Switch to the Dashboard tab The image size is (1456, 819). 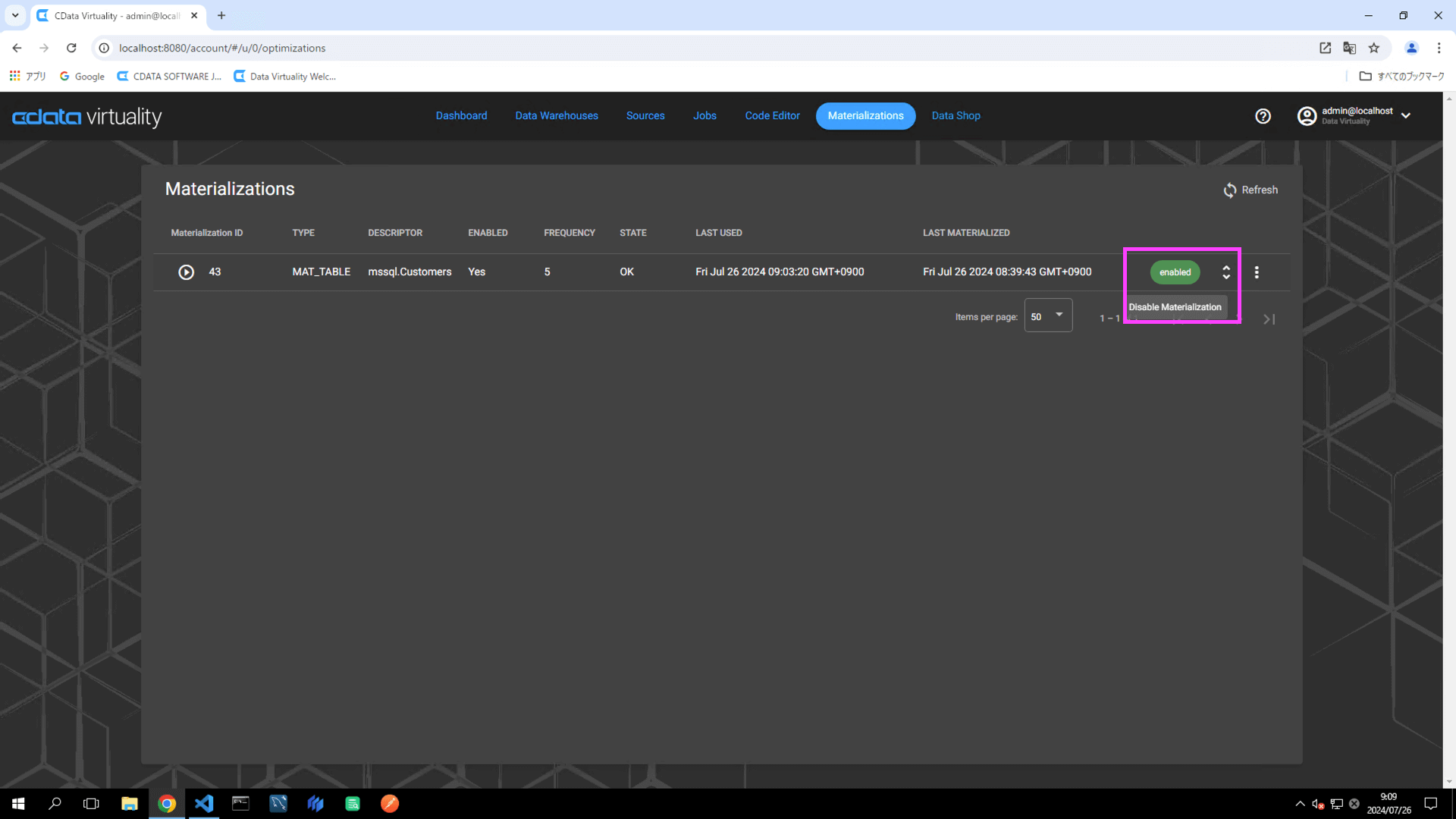pos(461,116)
